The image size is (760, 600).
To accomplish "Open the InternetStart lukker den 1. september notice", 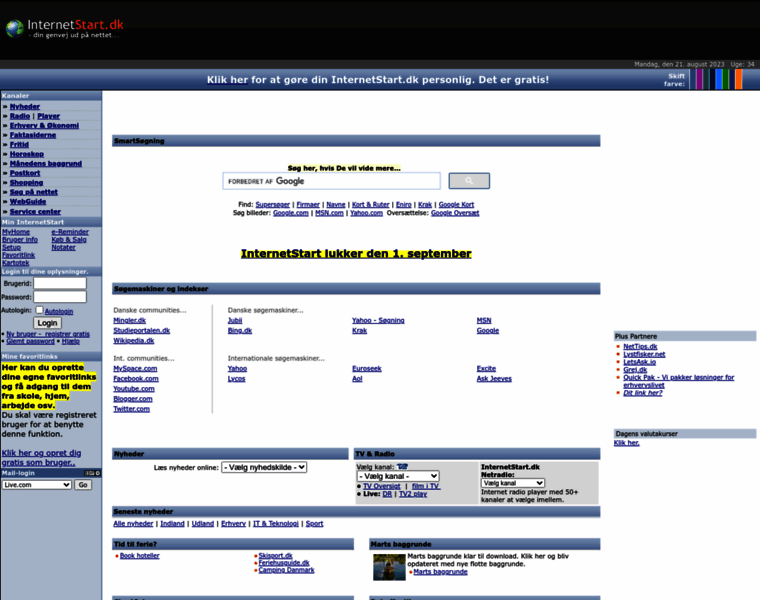I will pos(356,253).
